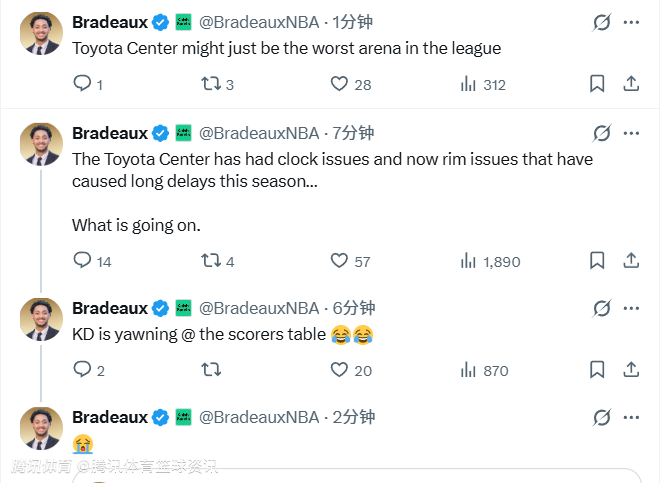Click Grok icon on KD yawning tweet
This screenshot has width=665, height=483.
(x=601, y=308)
